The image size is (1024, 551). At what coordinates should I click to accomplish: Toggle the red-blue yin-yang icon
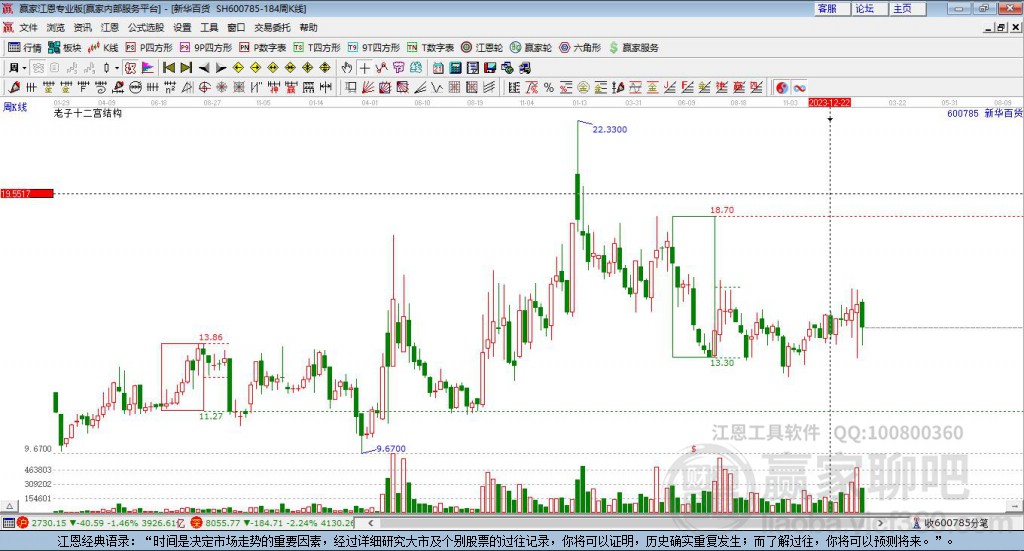(782, 87)
